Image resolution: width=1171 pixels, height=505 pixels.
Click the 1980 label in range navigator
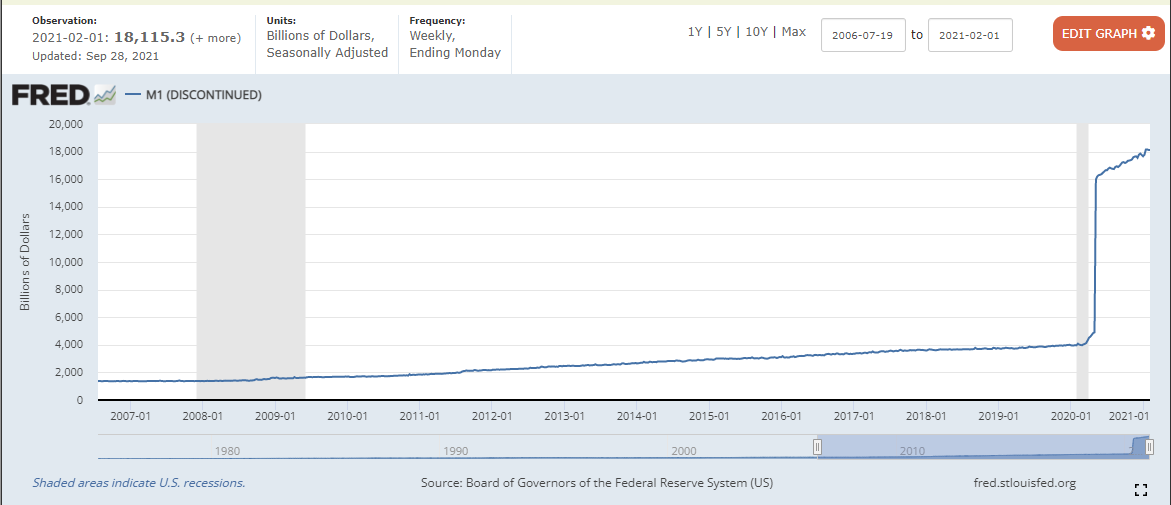pyautogui.click(x=227, y=450)
